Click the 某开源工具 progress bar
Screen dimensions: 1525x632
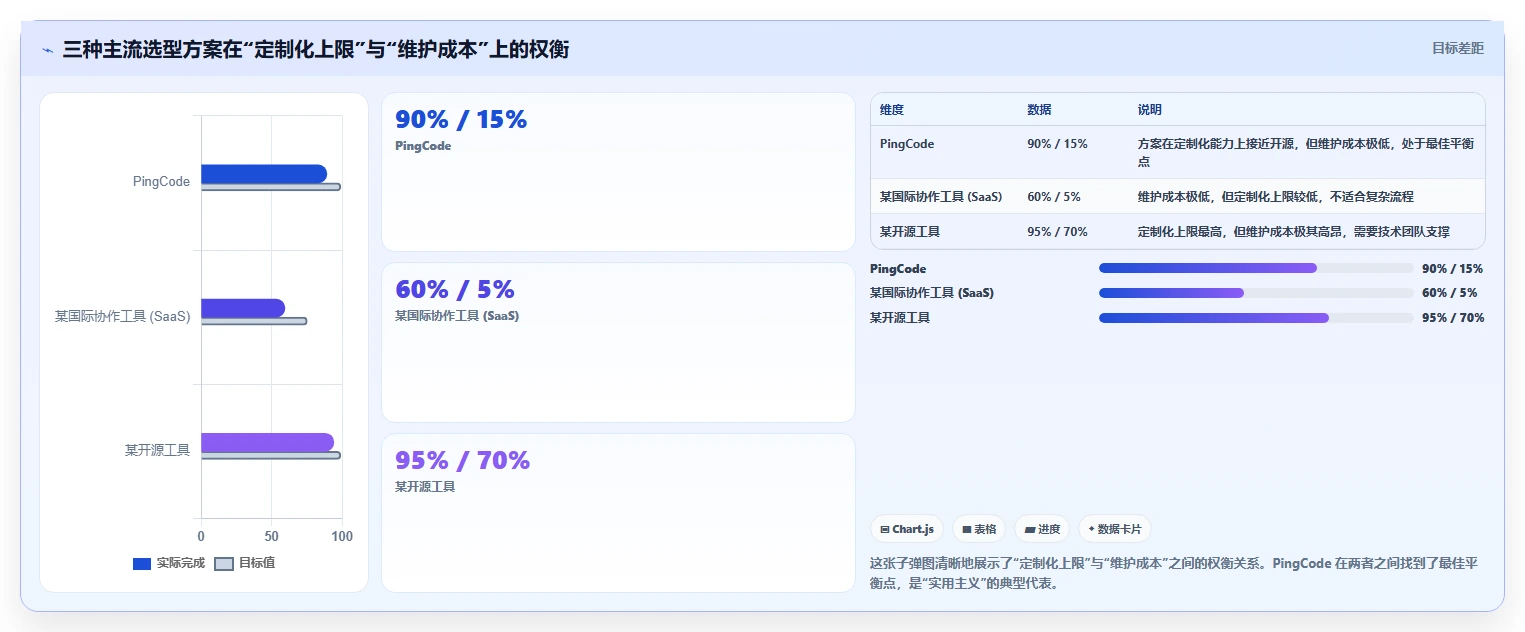tap(1256, 318)
